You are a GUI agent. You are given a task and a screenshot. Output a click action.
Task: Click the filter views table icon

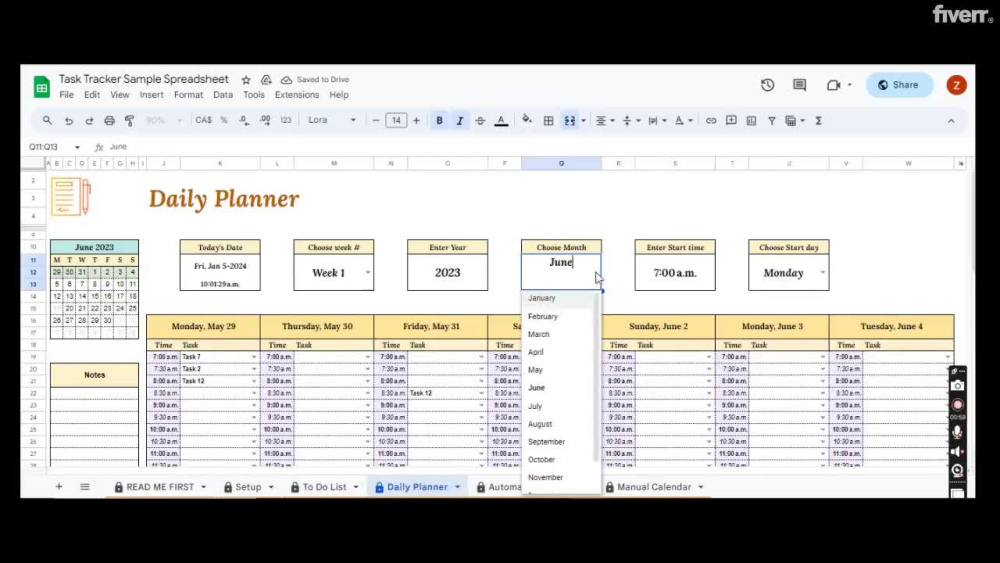tap(791, 121)
